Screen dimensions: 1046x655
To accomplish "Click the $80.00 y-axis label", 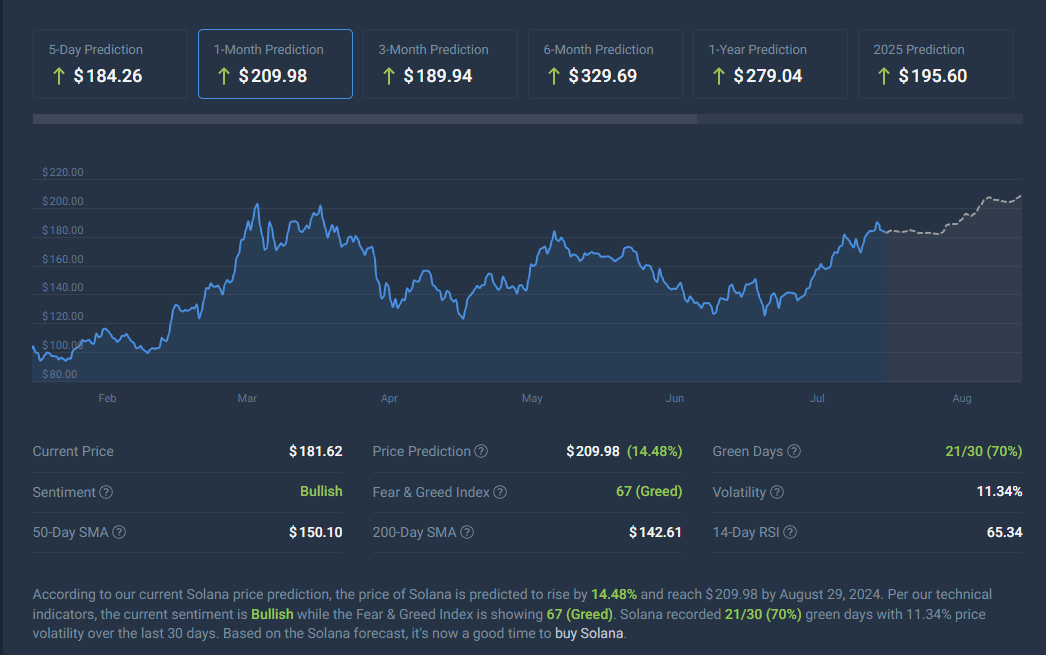I will pyautogui.click(x=59, y=374).
